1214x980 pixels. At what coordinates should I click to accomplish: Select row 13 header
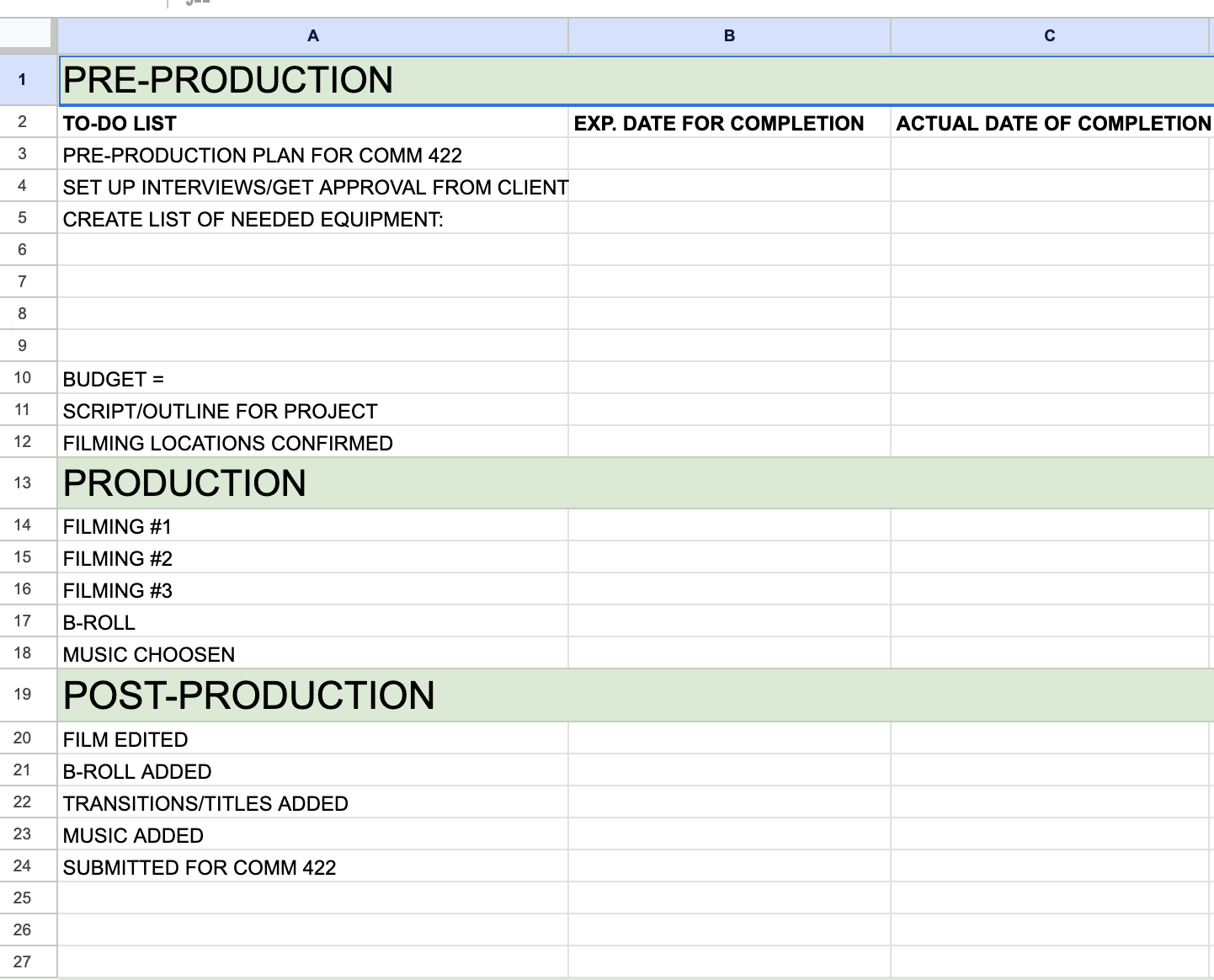(23, 482)
